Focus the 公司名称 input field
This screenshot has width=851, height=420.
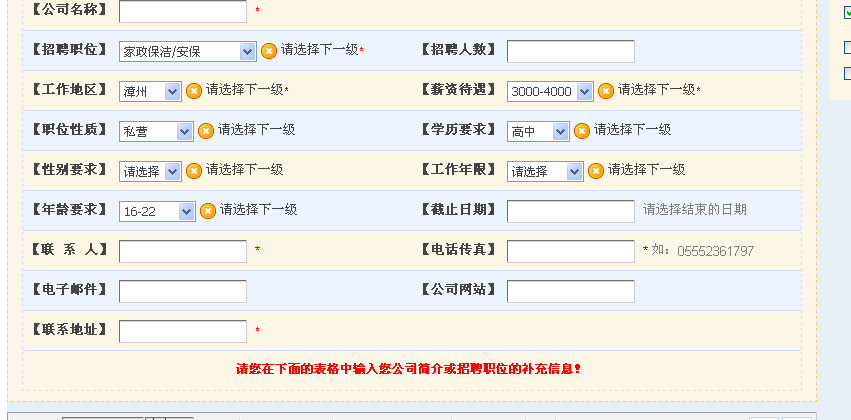point(183,11)
